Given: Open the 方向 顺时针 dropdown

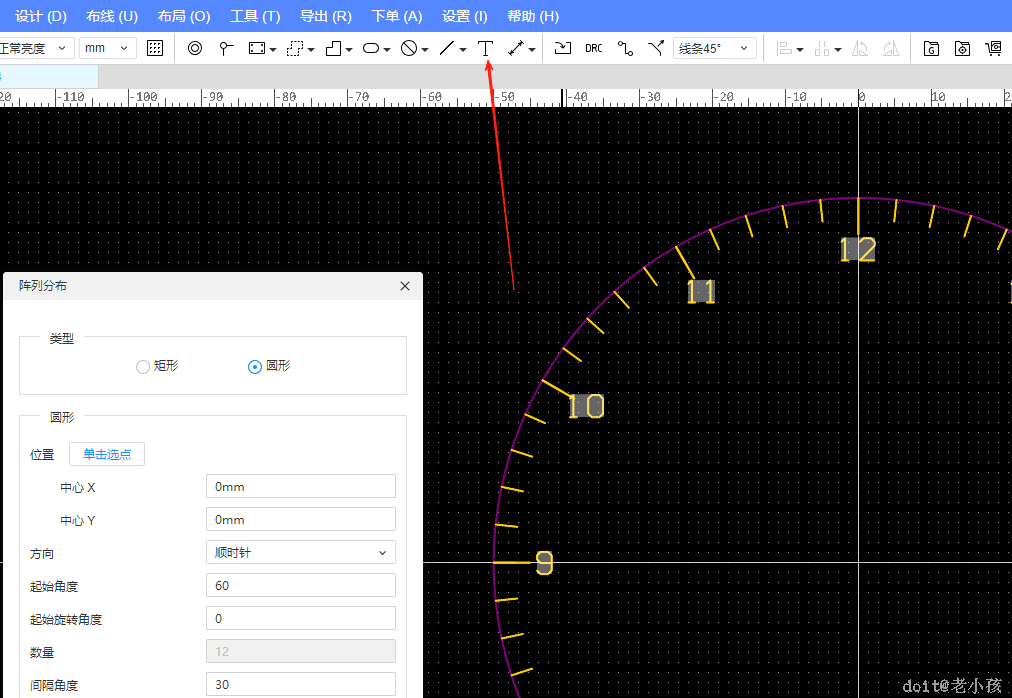Looking at the screenshot, I should (x=300, y=553).
